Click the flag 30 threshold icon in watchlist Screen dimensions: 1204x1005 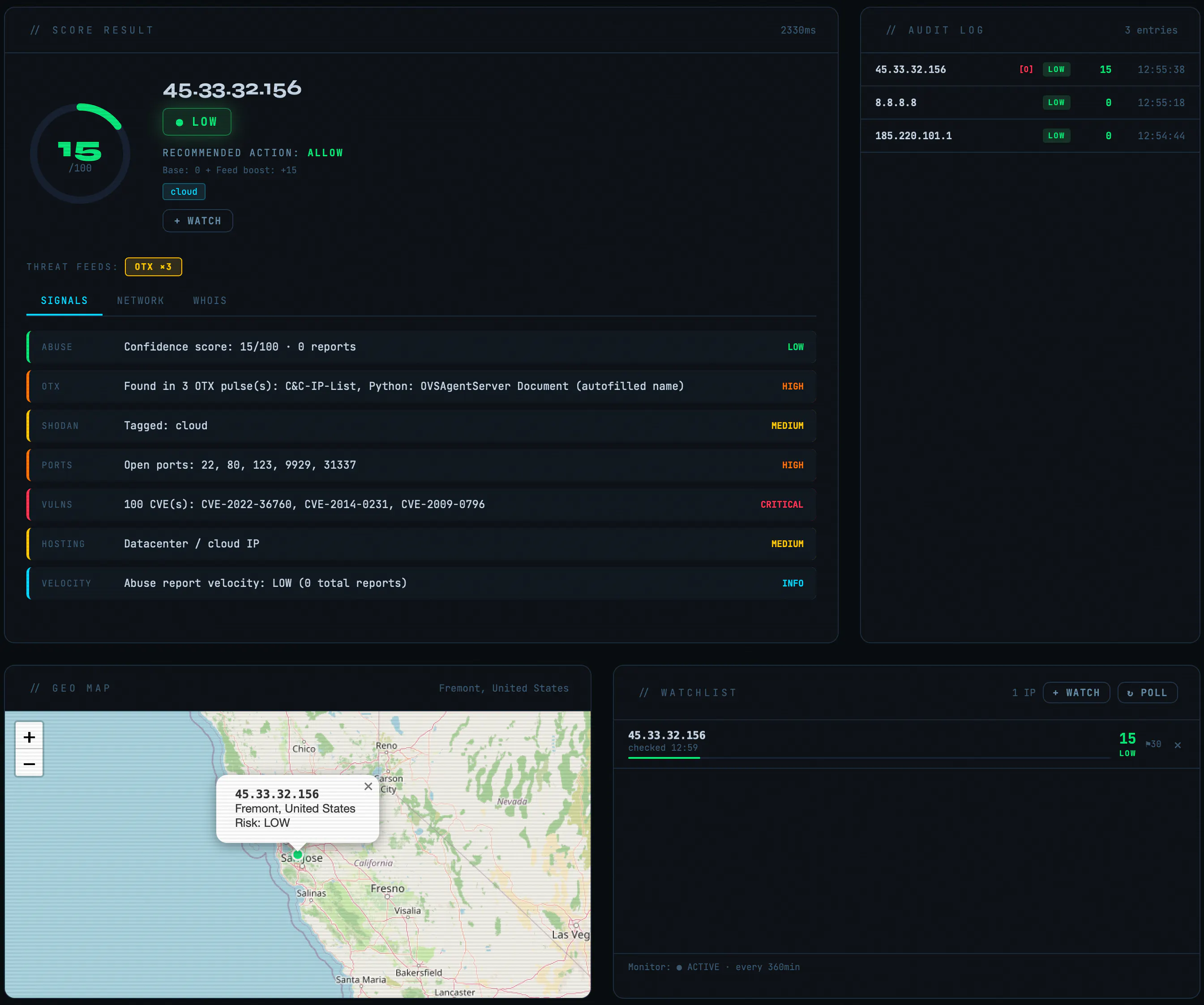point(1153,744)
